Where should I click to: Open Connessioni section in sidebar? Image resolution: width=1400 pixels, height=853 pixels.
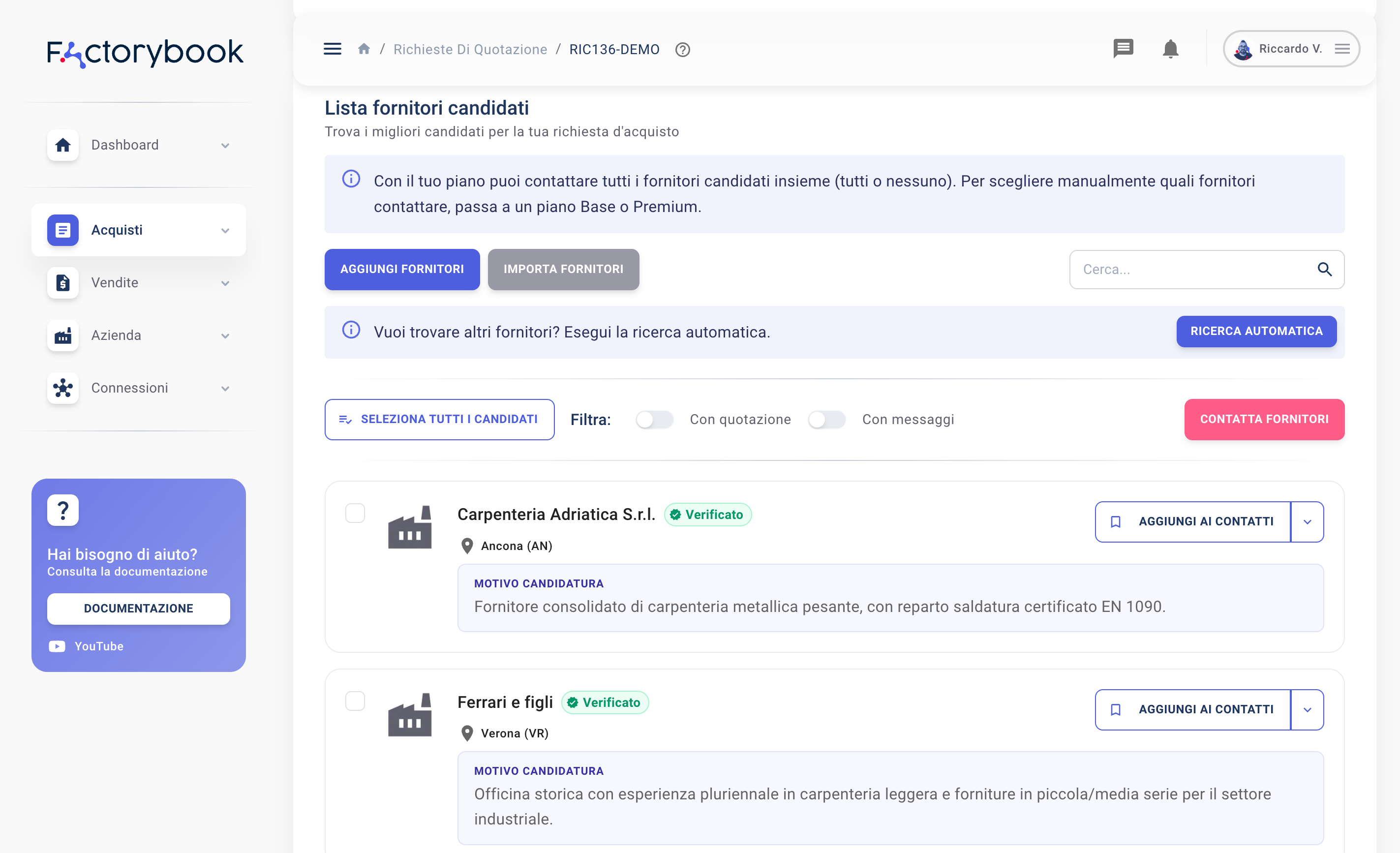139,388
